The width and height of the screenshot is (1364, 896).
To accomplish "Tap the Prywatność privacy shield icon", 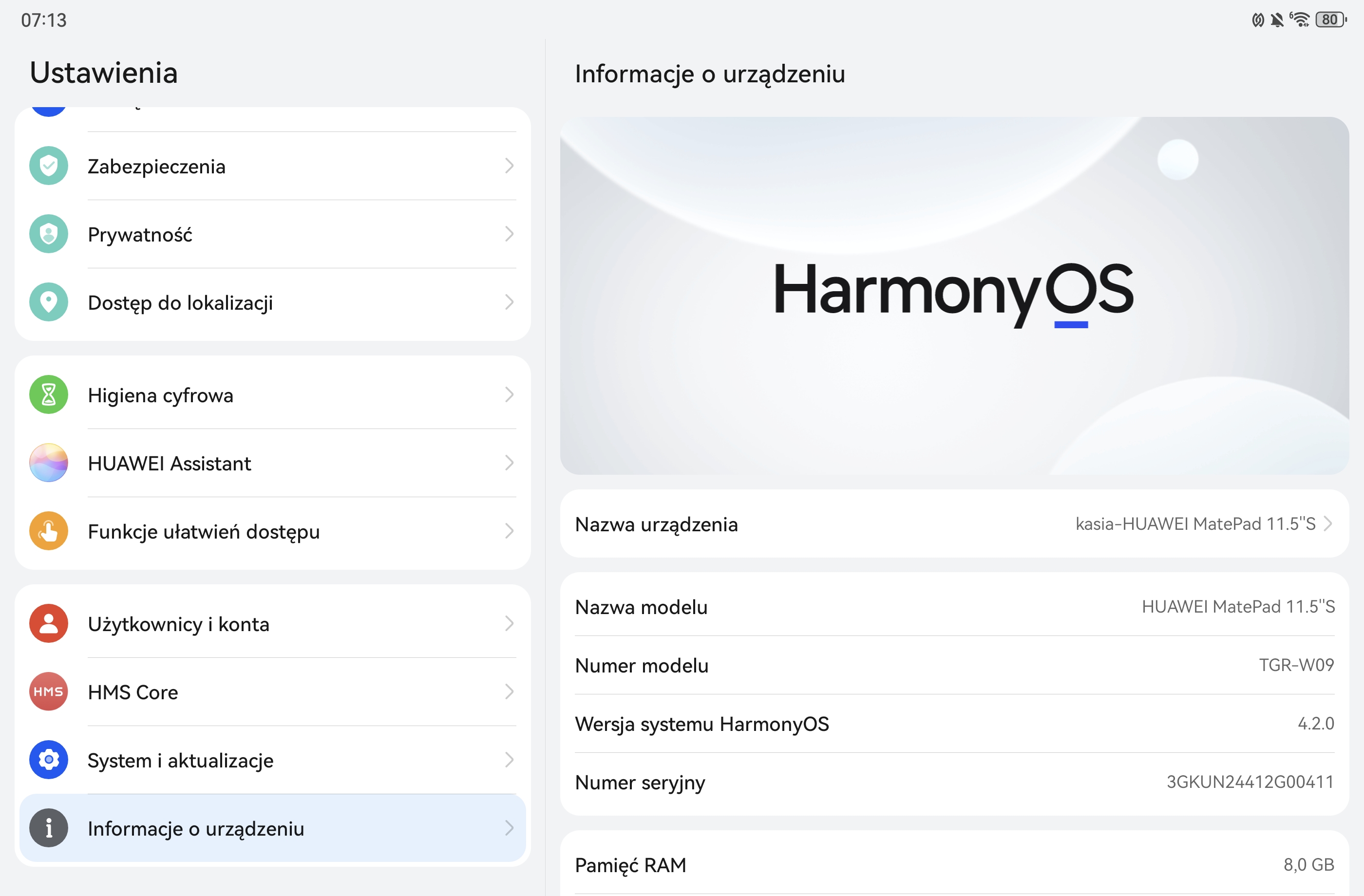I will 49,234.
